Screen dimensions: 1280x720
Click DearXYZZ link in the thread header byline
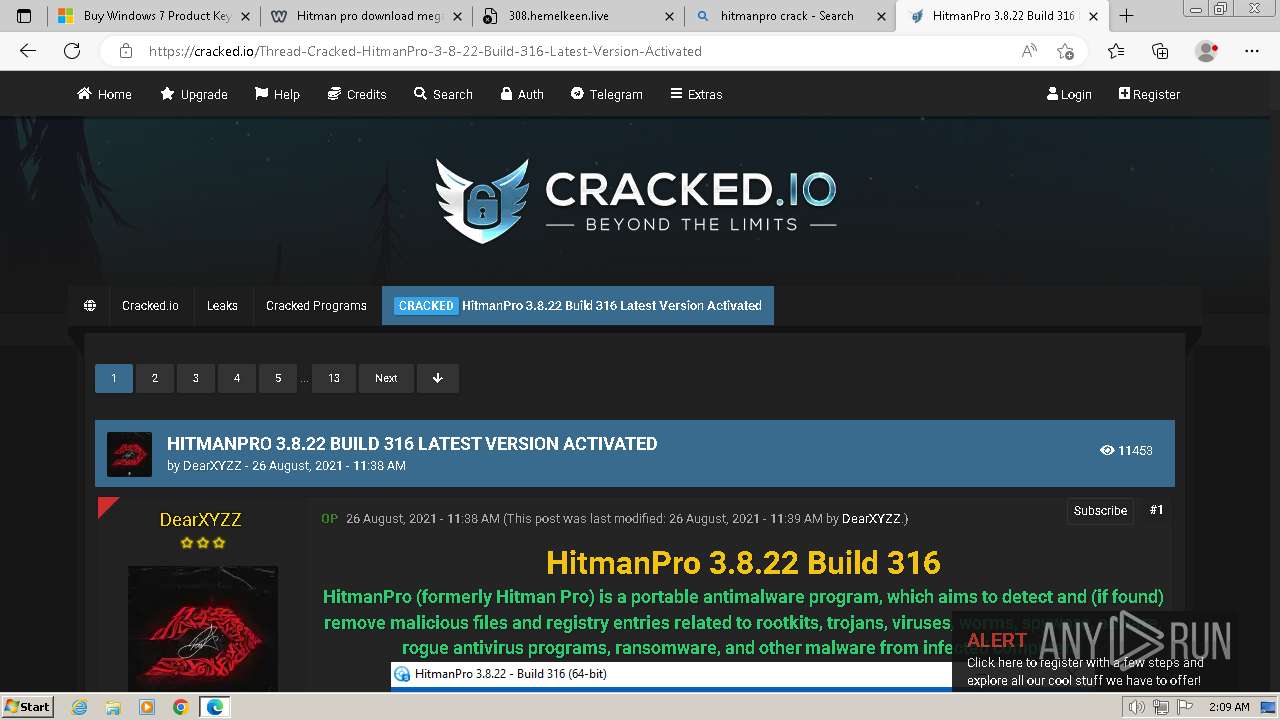[x=212, y=466]
